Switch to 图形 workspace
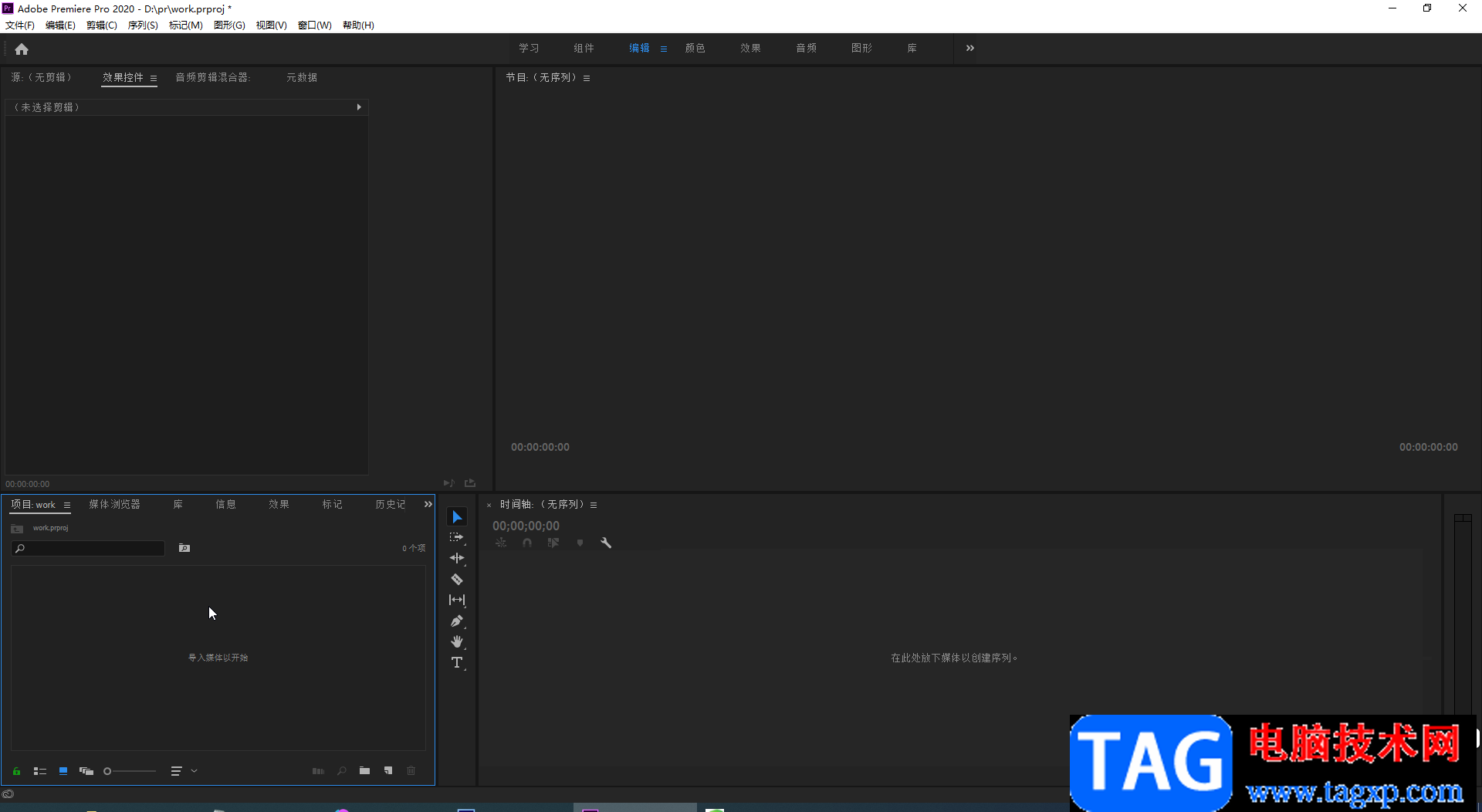 pyautogui.click(x=861, y=48)
